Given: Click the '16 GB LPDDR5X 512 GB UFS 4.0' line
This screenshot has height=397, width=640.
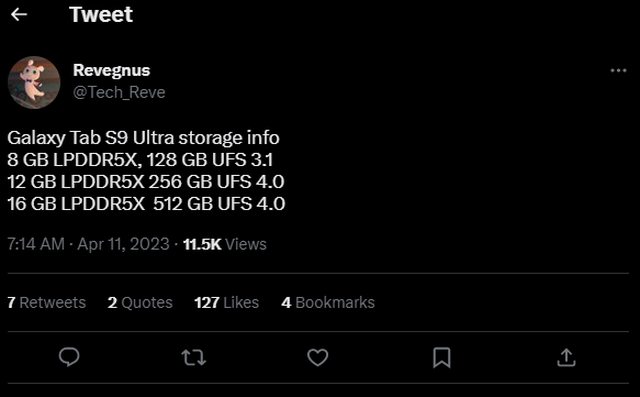Looking at the screenshot, I should pos(146,204).
